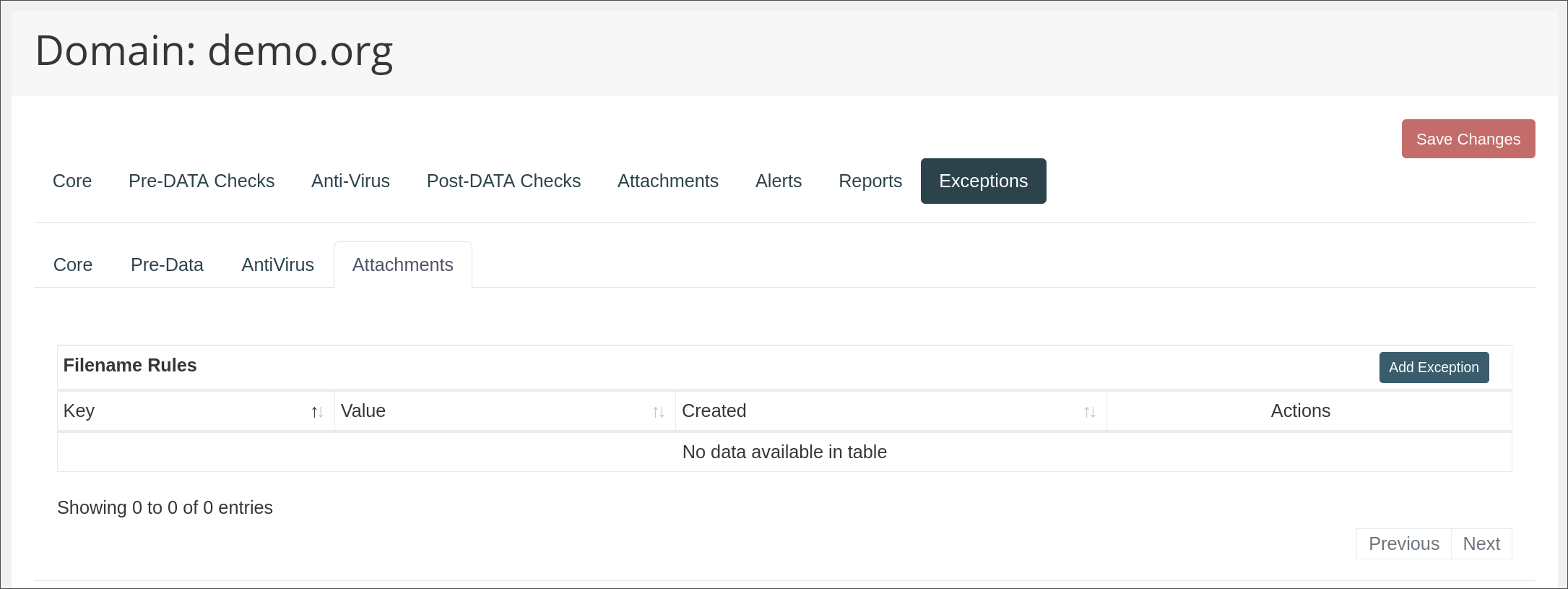The height and width of the screenshot is (589, 1568).
Task: Select the AntiVirus exceptions sub-tab
Action: [x=277, y=265]
